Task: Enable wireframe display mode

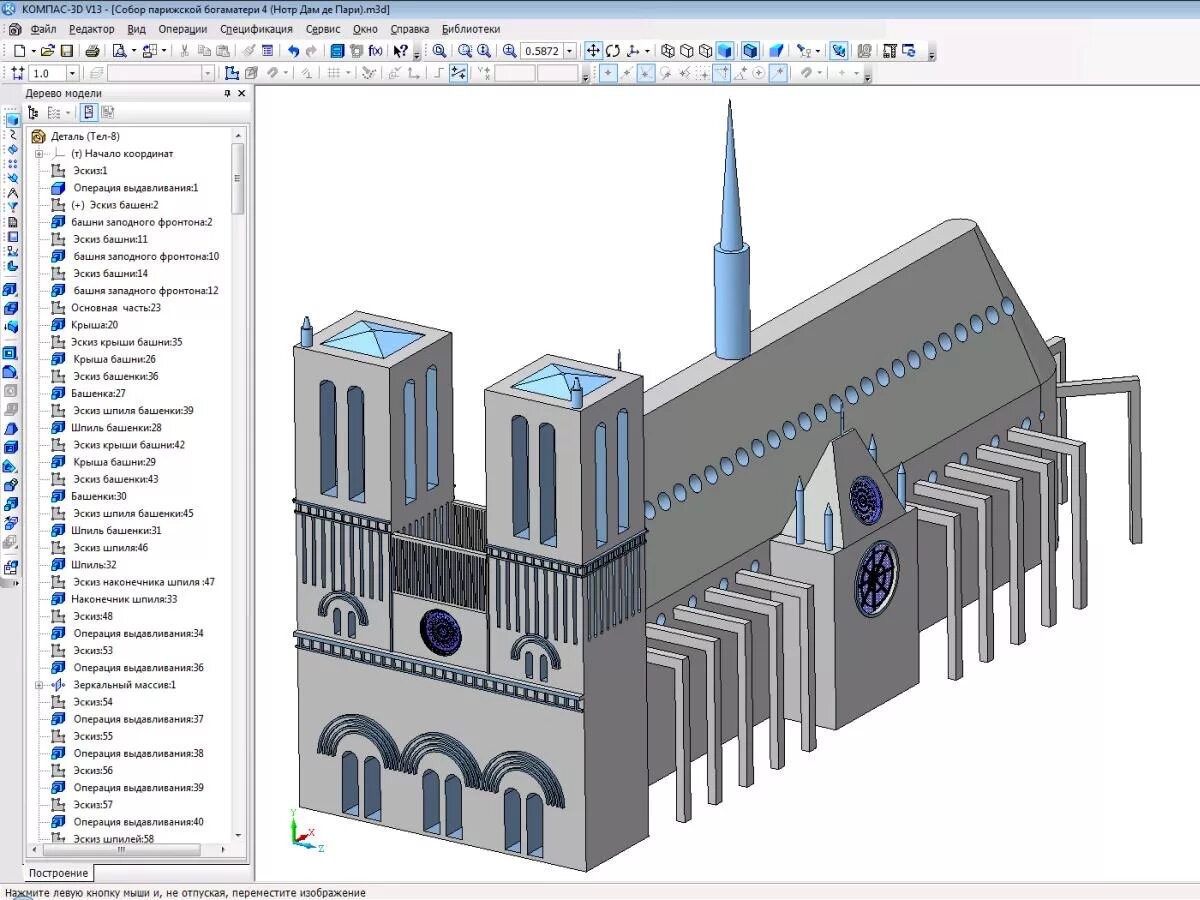Action: coord(668,51)
